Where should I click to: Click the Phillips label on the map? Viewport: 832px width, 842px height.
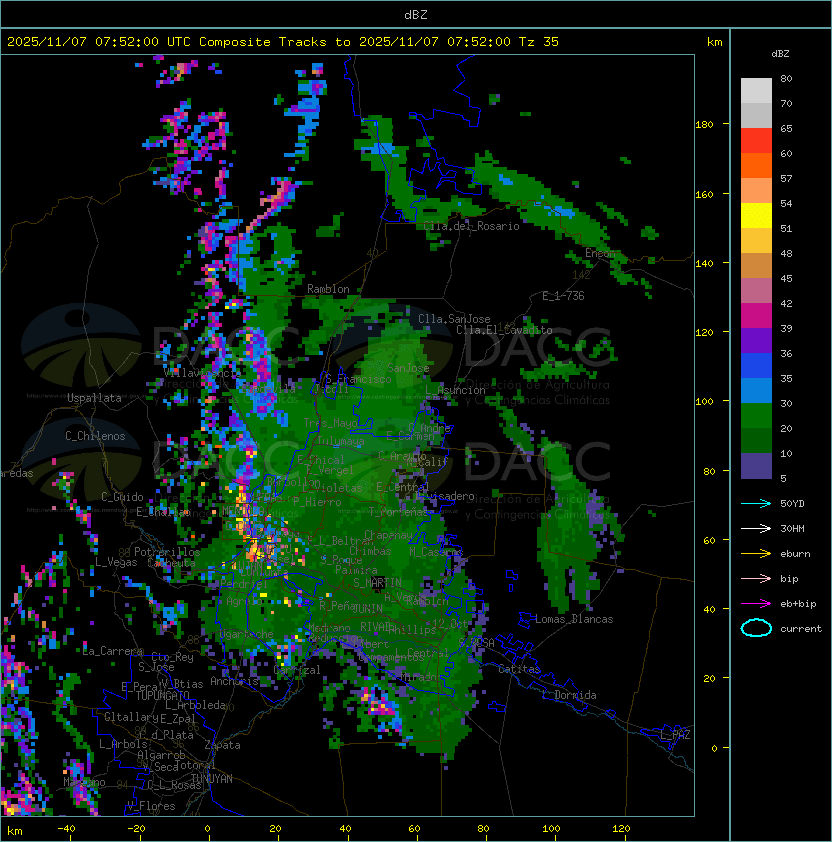click(412, 630)
